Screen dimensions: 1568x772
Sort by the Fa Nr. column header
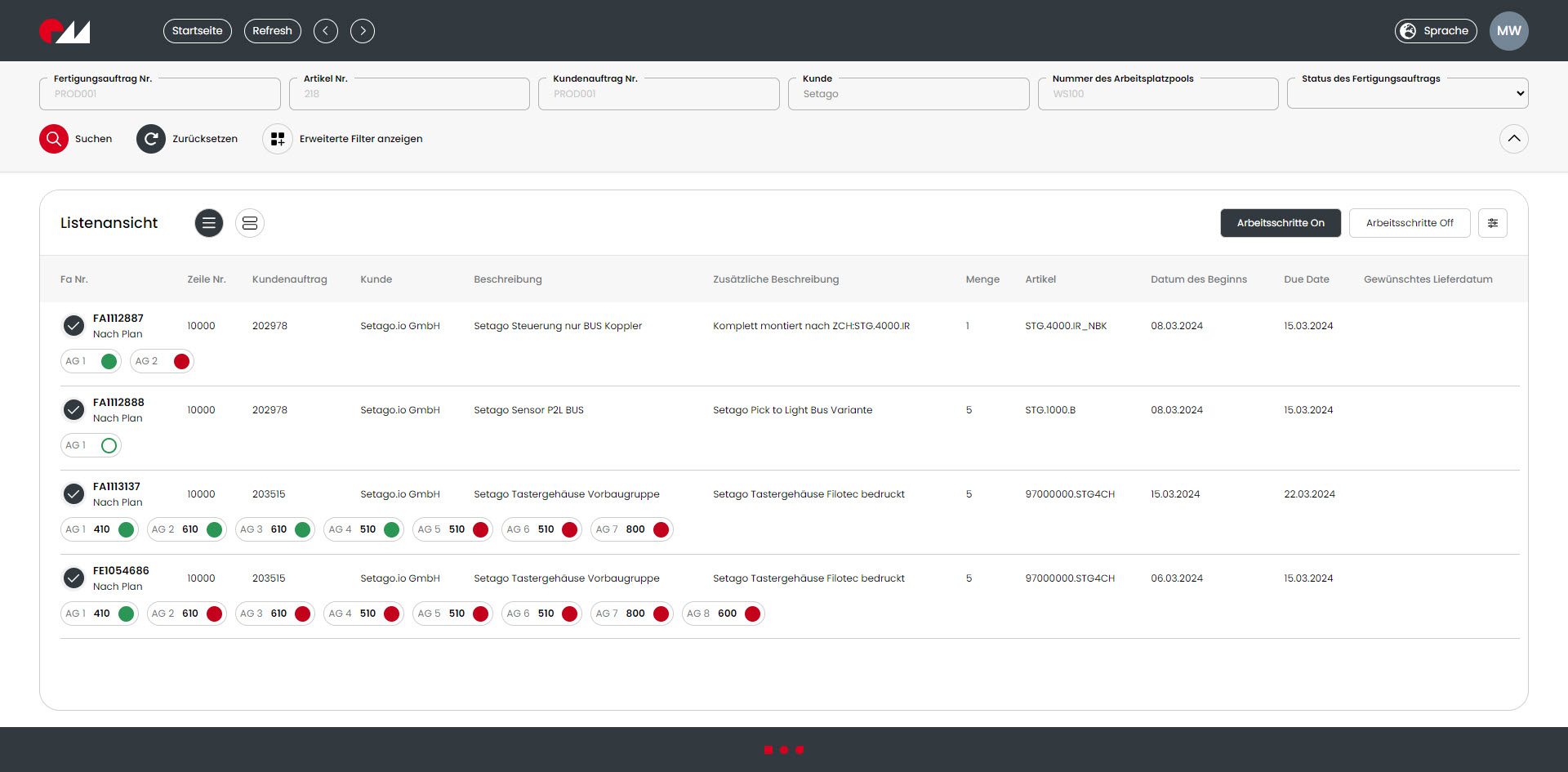pos(74,279)
